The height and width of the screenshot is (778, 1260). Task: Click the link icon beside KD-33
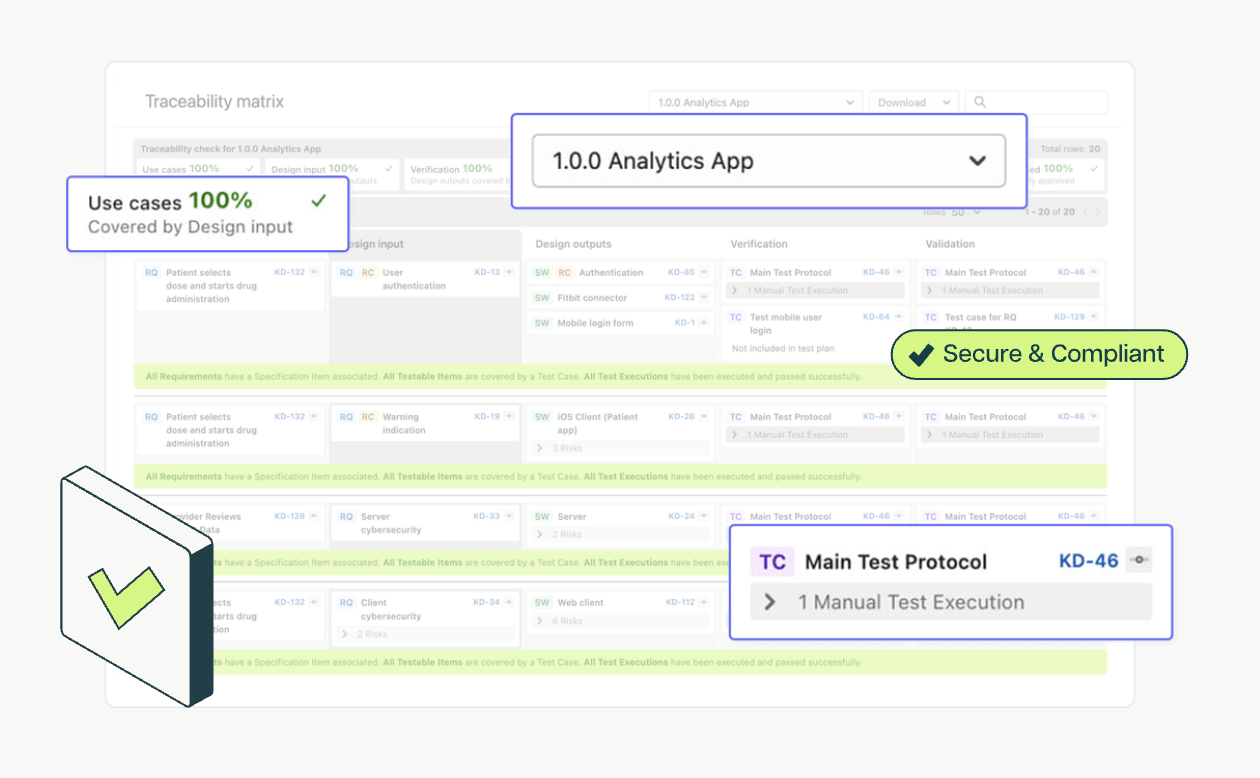coord(510,517)
